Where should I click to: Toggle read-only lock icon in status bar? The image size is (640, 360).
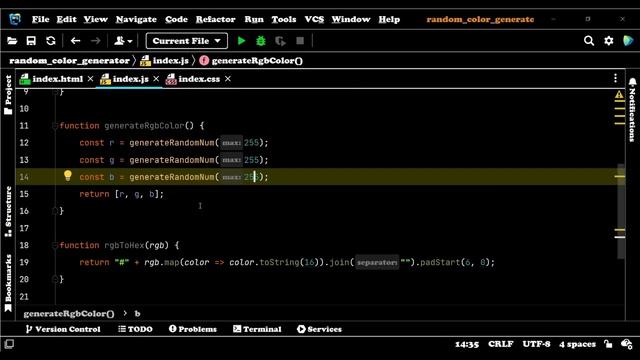[608, 344]
